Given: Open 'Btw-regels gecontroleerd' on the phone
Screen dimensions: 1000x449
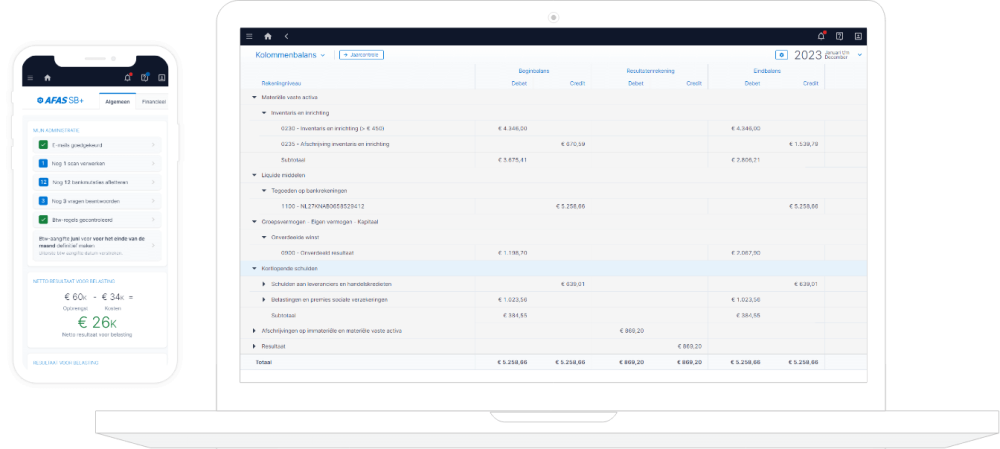Looking at the screenshot, I should click(95, 219).
